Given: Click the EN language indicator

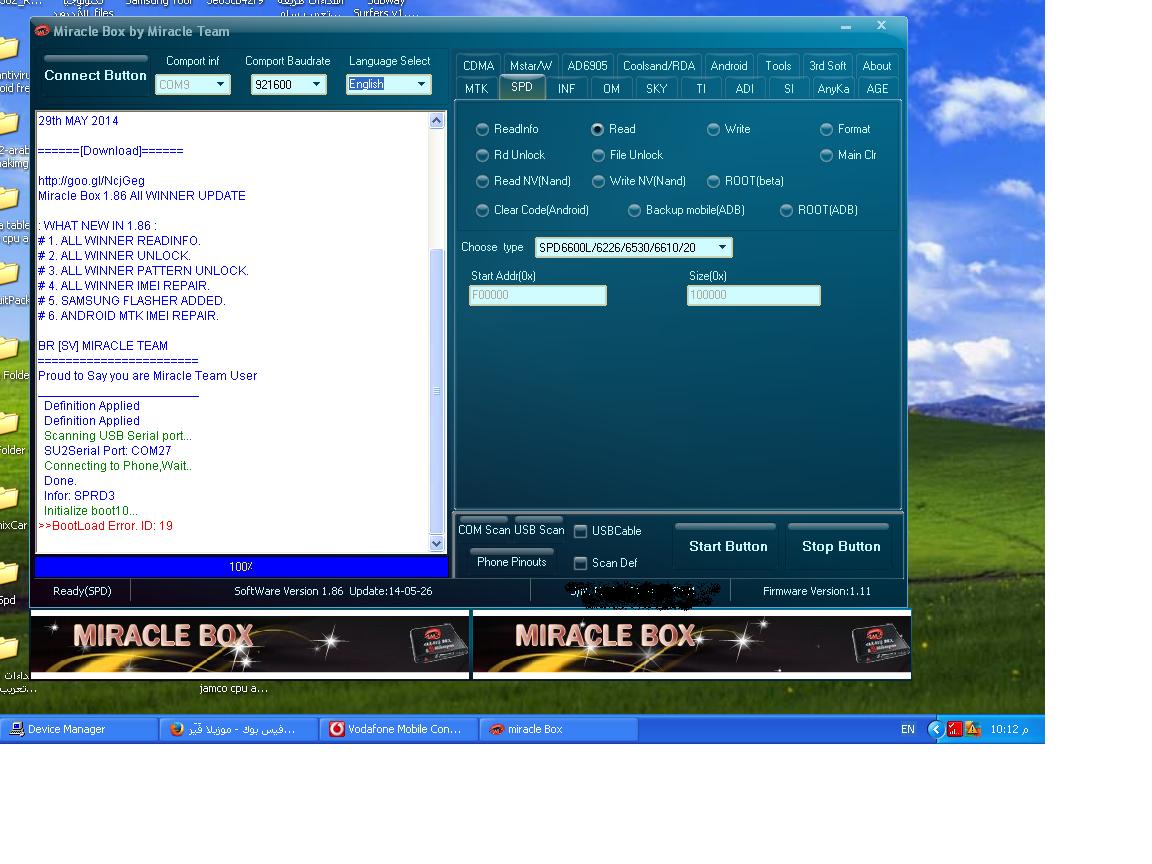Looking at the screenshot, I should pyautogui.click(x=907, y=729).
